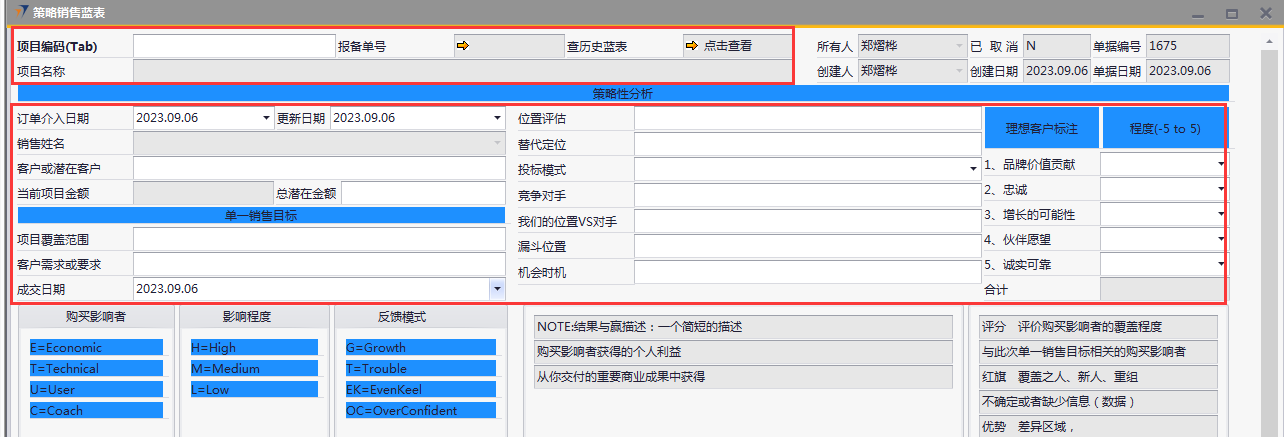Maximize the 策略销售蓝表 window
The image size is (1284, 437).
point(1232,13)
